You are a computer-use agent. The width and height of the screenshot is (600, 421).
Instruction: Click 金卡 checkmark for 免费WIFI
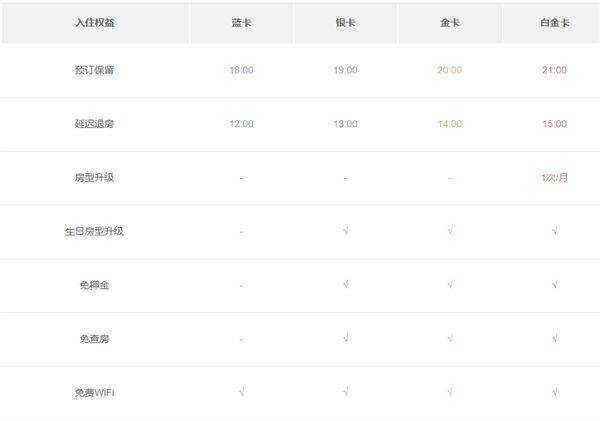click(x=450, y=392)
